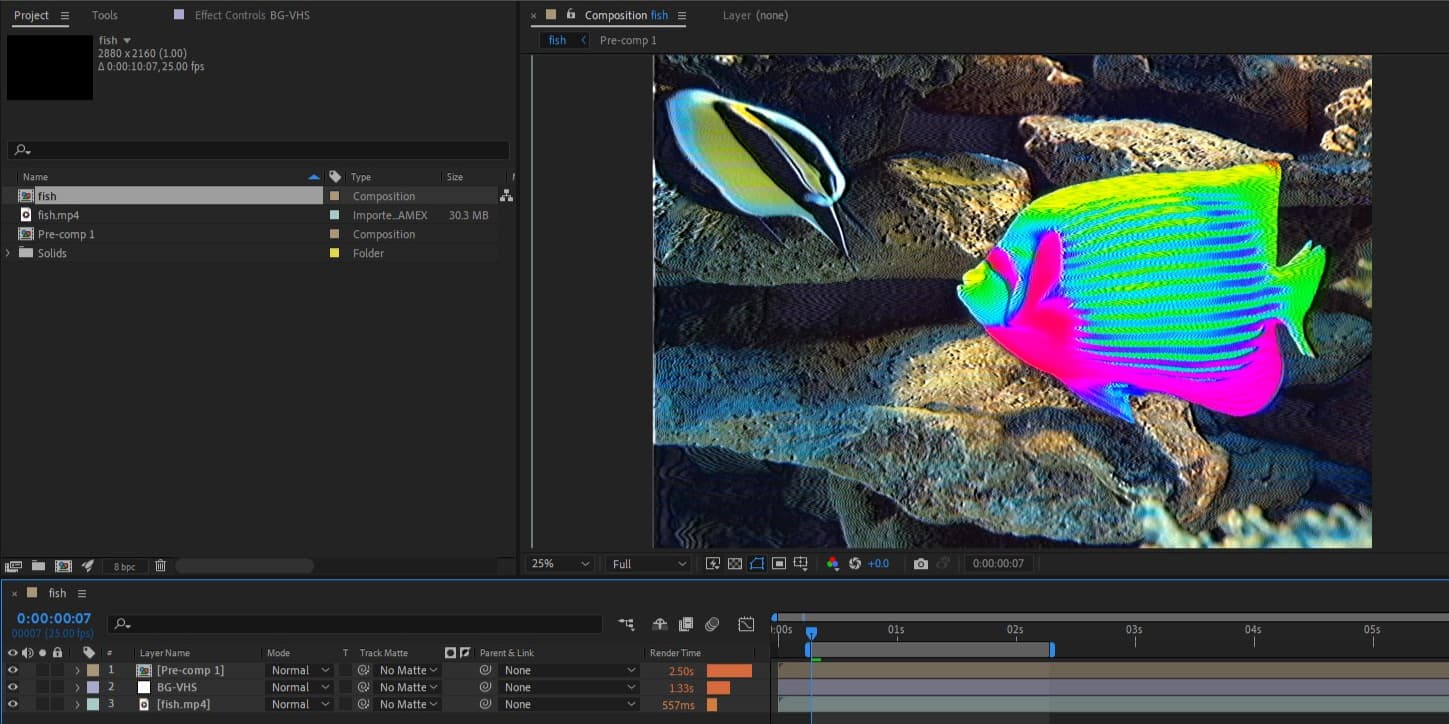The height and width of the screenshot is (724, 1449).
Task: Click parent pick whip for fish.mp4 layer
Action: click(x=485, y=704)
